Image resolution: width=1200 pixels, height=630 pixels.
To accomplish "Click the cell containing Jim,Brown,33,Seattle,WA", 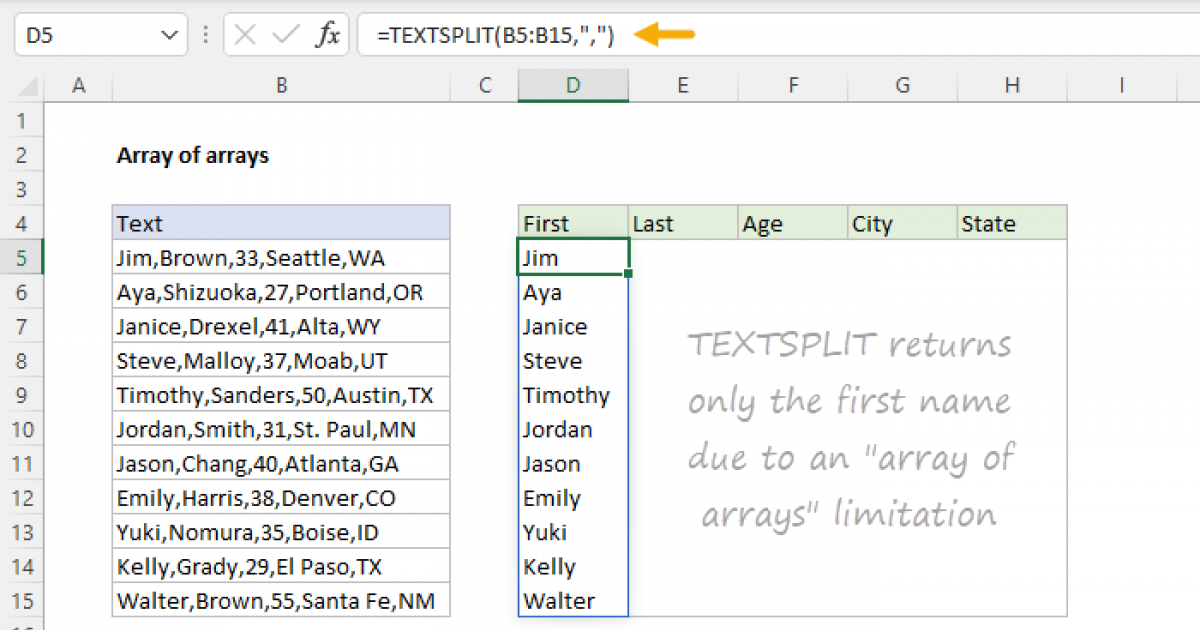I will click(281, 257).
